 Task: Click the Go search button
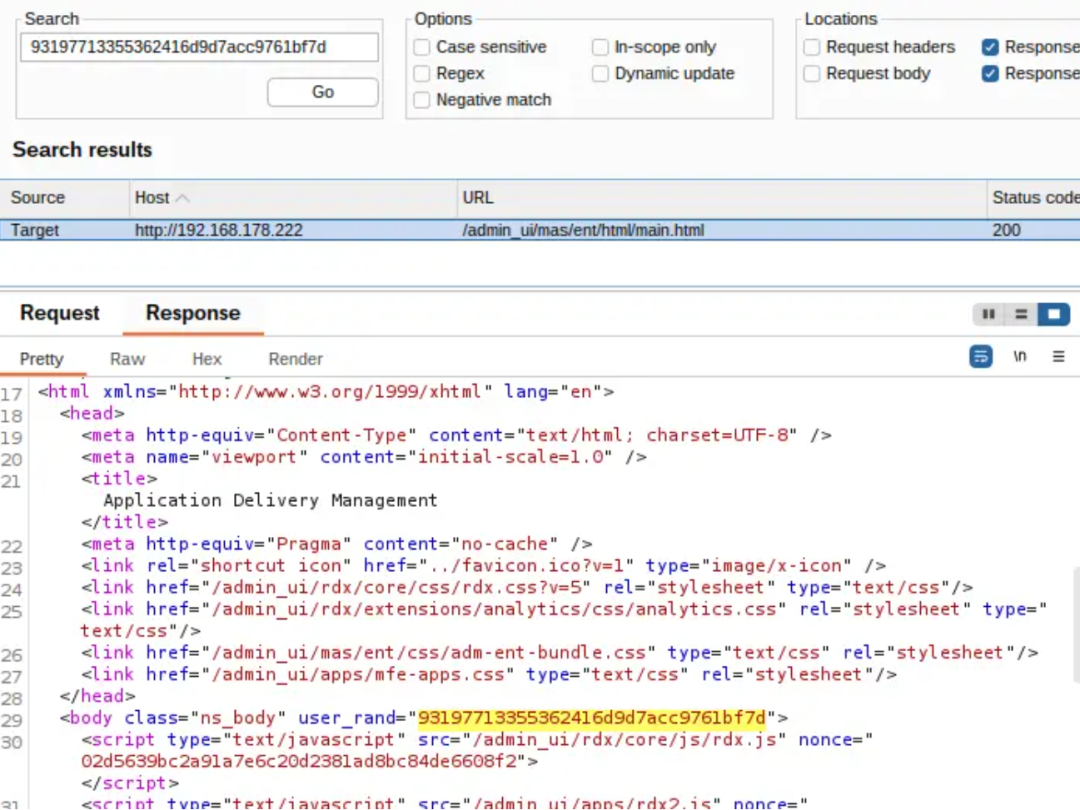pyautogui.click(x=322, y=92)
